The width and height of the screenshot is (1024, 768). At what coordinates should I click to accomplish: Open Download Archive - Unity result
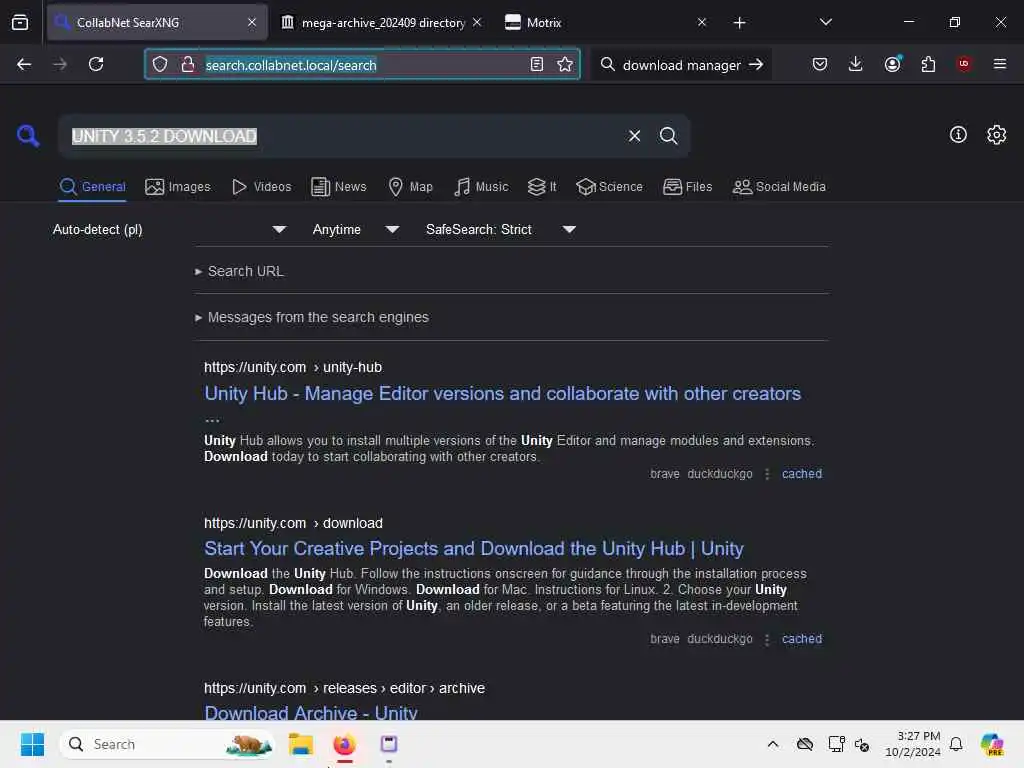click(x=311, y=712)
